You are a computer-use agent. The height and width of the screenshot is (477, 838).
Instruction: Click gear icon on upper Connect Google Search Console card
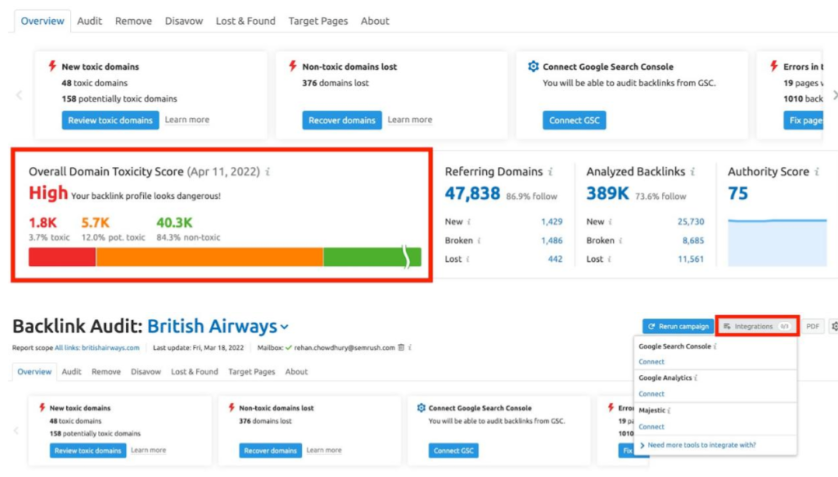pyautogui.click(x=533, y=66)
